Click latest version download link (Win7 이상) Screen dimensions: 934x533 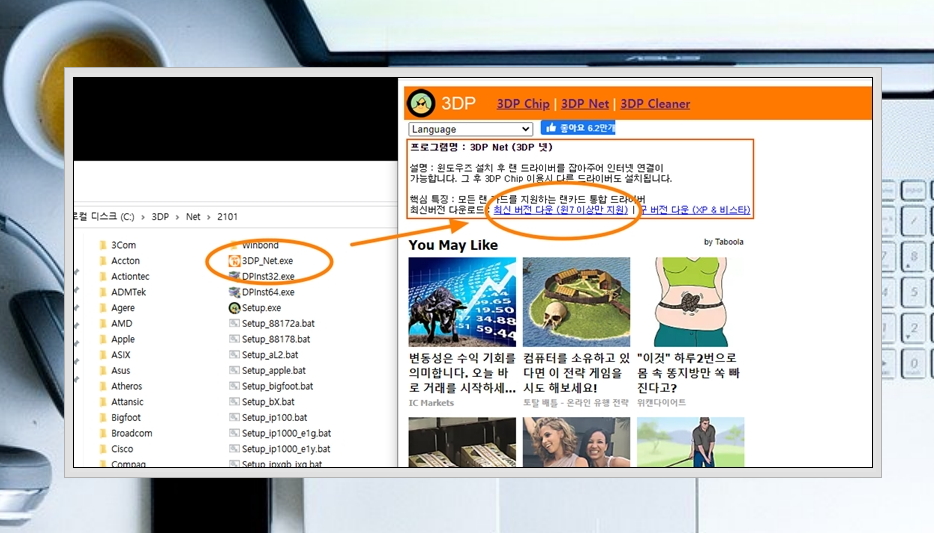[x=561, y=210]
